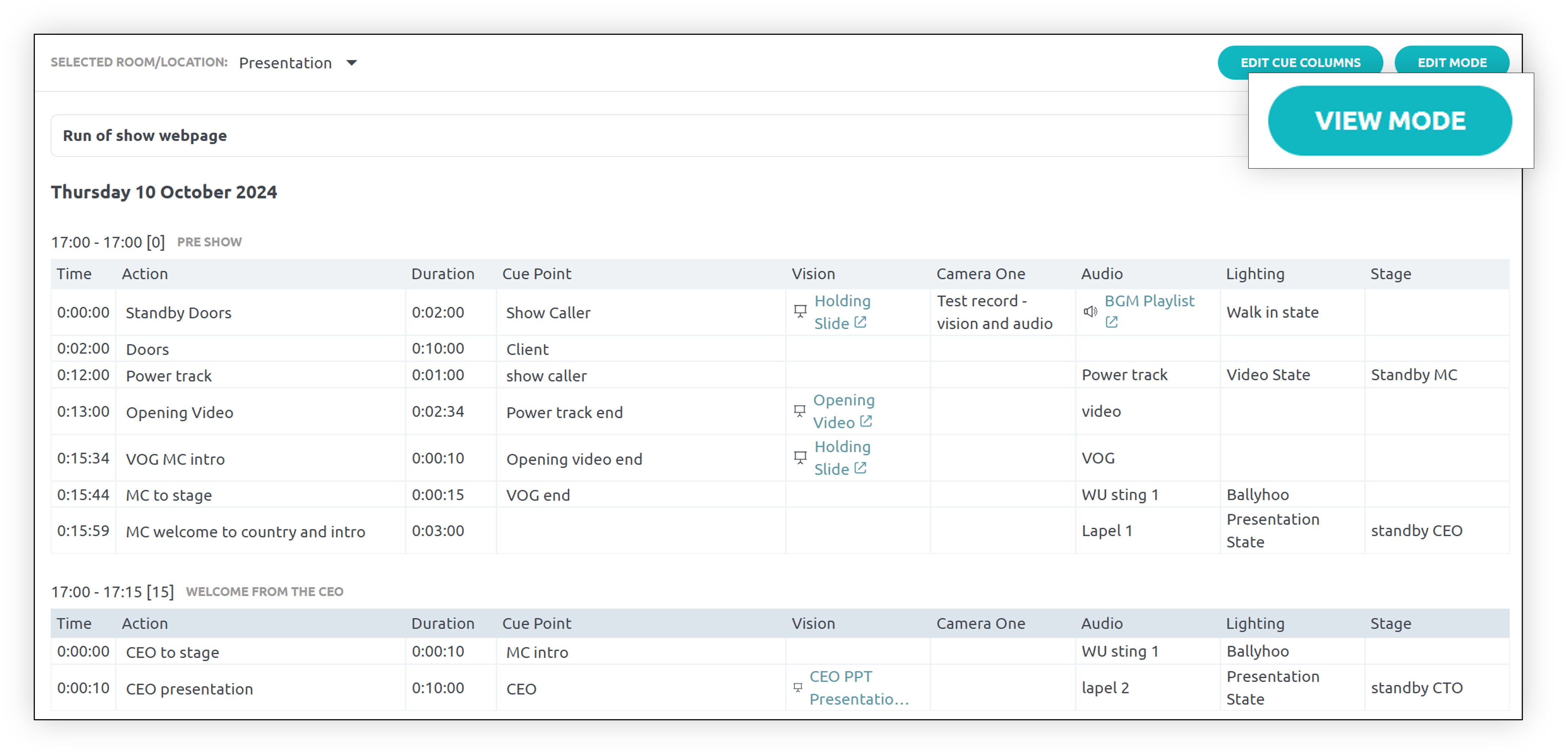Click external link icon beside Standby Doors Holding Slide
The height and width of the screenshot is (754, 1568).
click(x=860, y=322)
